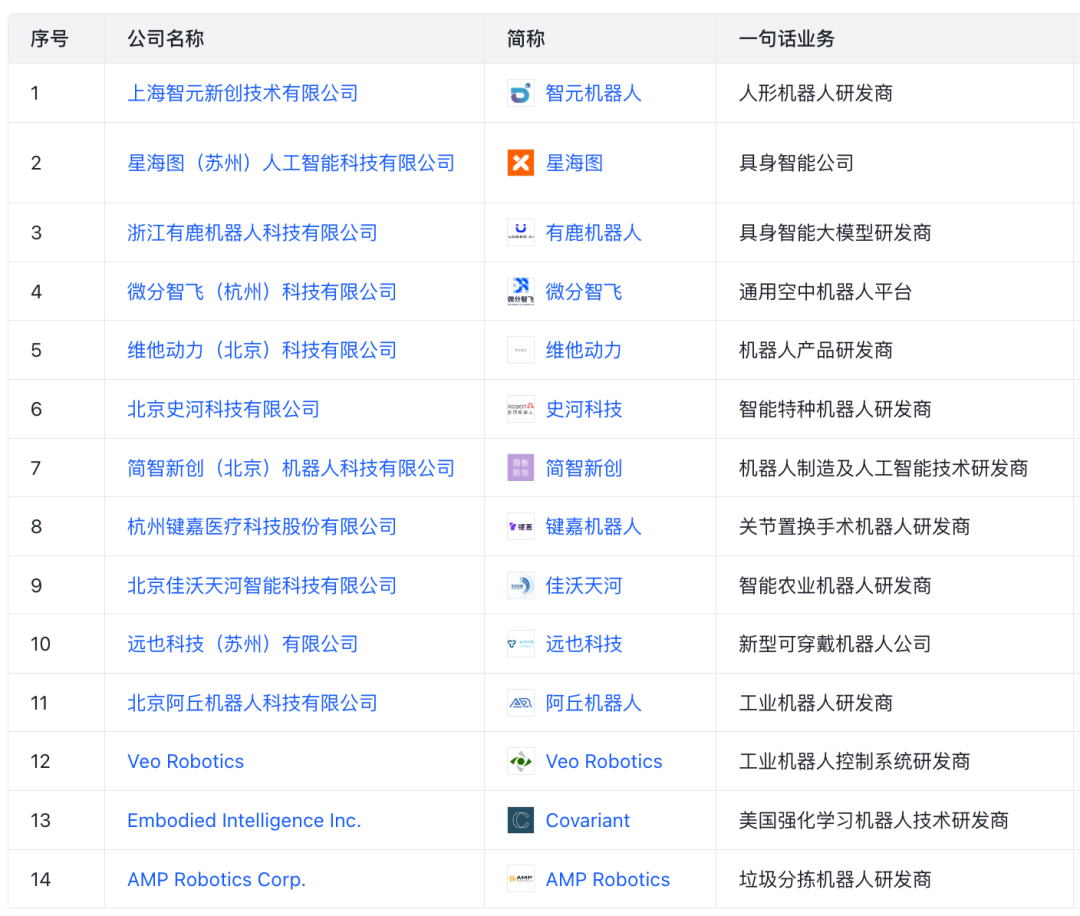Screen dimensions: 1080x916
Task: Click the 有鹿机器人 logo icon
Action: point(521,233)
